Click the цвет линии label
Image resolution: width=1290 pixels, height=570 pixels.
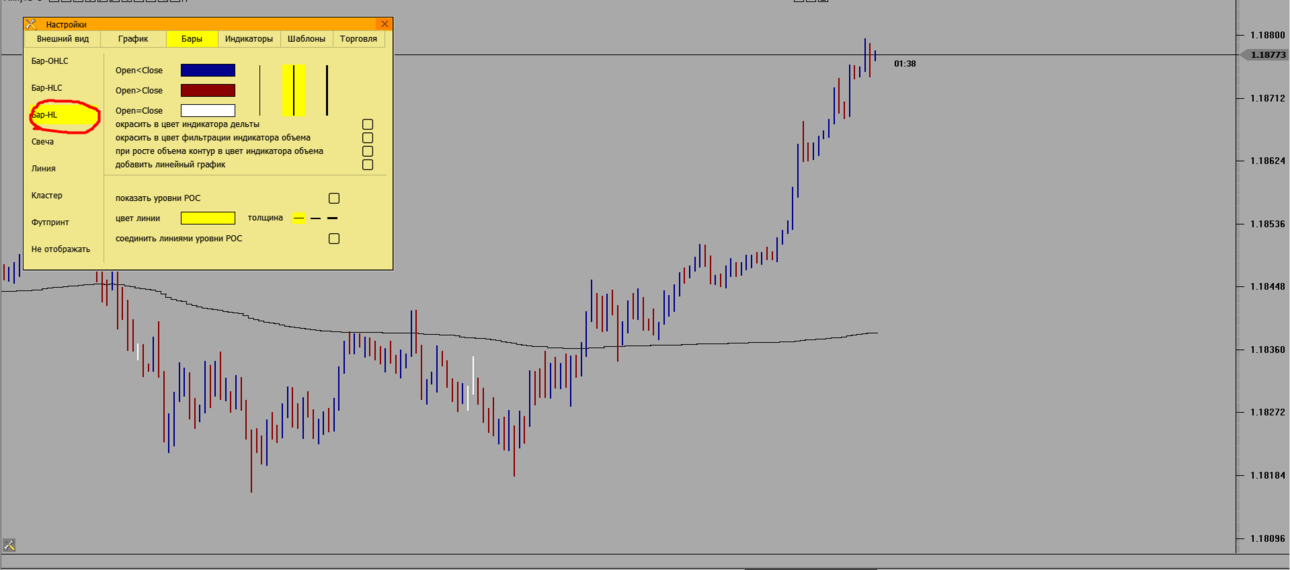pyautogui.click(x=138, y=218)
